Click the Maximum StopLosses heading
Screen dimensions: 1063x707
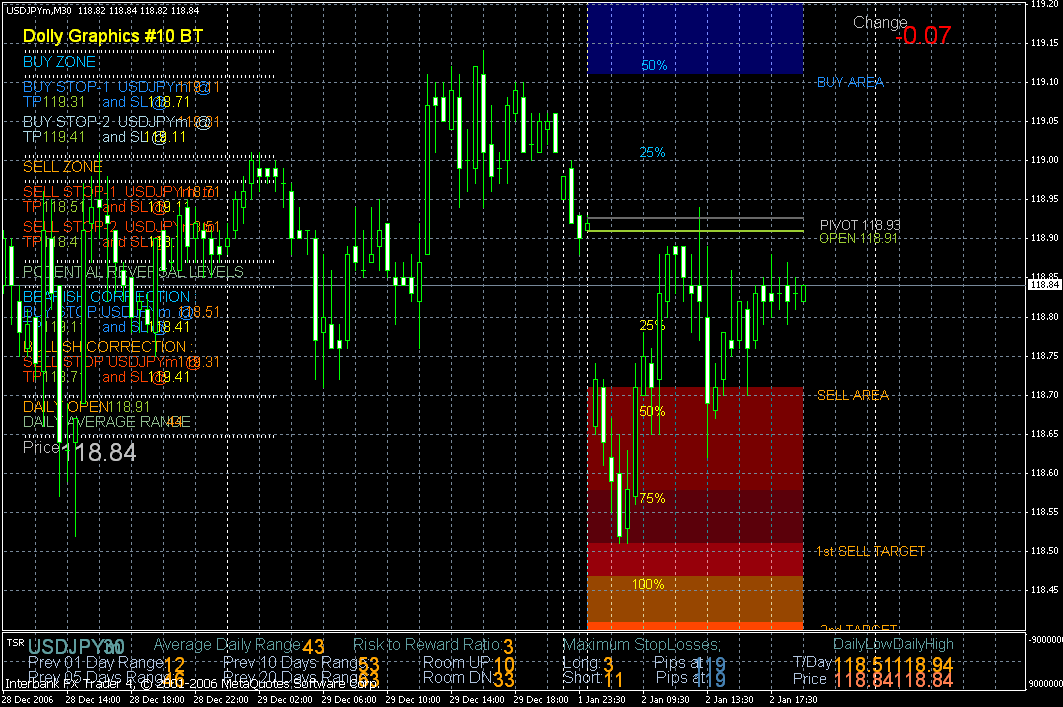tap(641, 645)
